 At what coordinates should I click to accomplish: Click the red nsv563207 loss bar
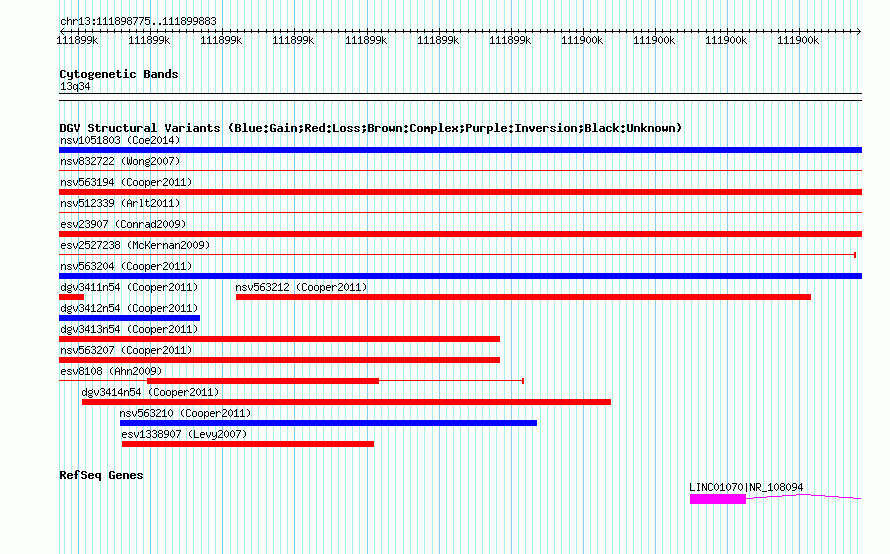tap(279, 360)
